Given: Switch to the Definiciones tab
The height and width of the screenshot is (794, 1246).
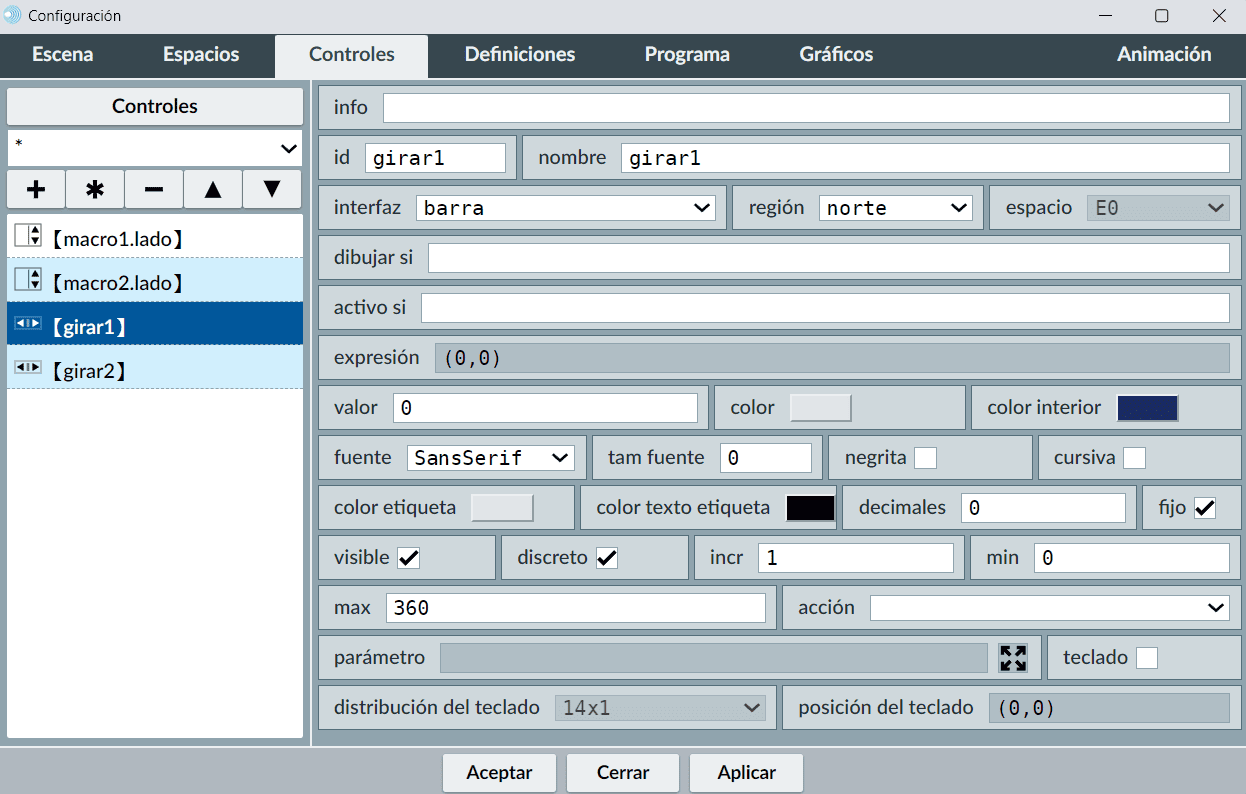Looking at the screenshot, I should pyautogui.click(x=520, y=55).
